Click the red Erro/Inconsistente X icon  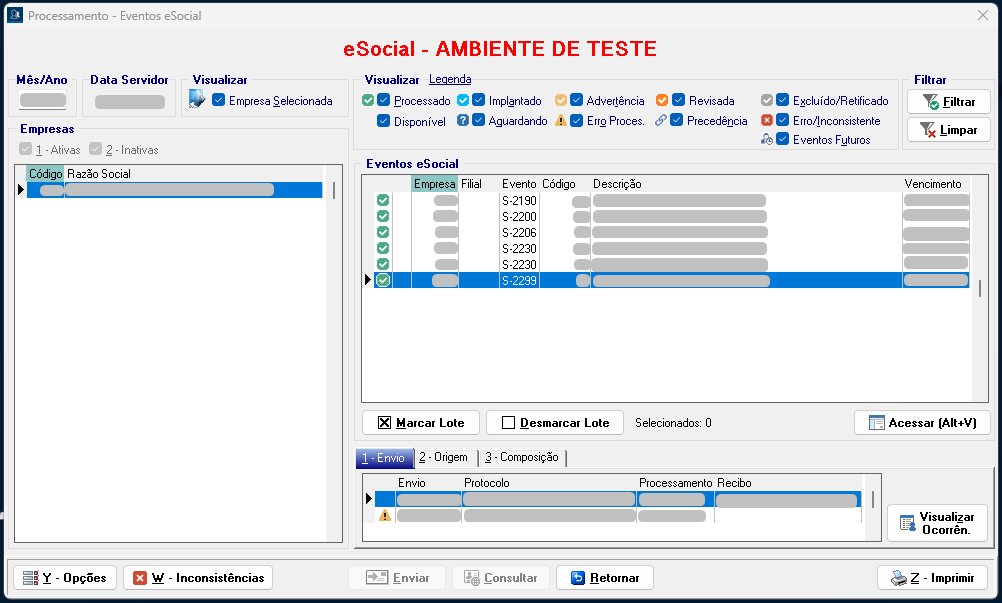coord(767,121)
